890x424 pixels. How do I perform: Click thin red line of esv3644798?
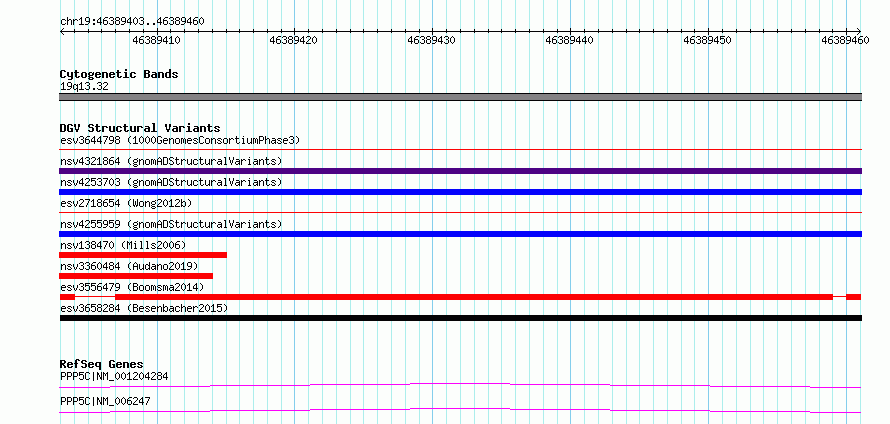click(460, 149)
